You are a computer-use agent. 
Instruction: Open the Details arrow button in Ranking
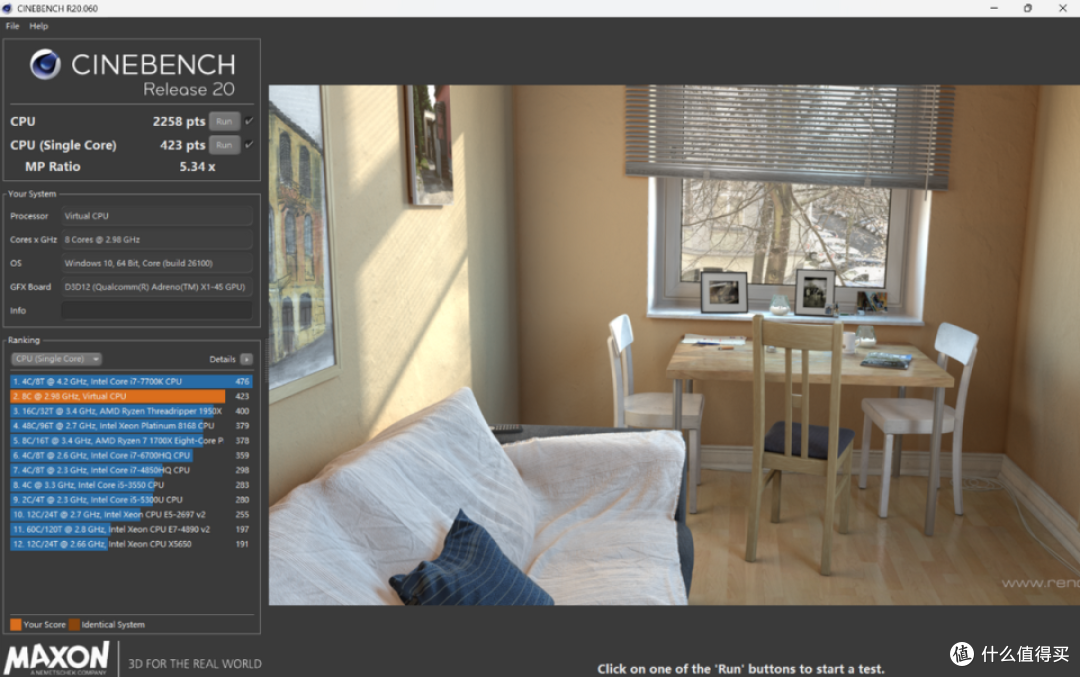tap(246, 359)
